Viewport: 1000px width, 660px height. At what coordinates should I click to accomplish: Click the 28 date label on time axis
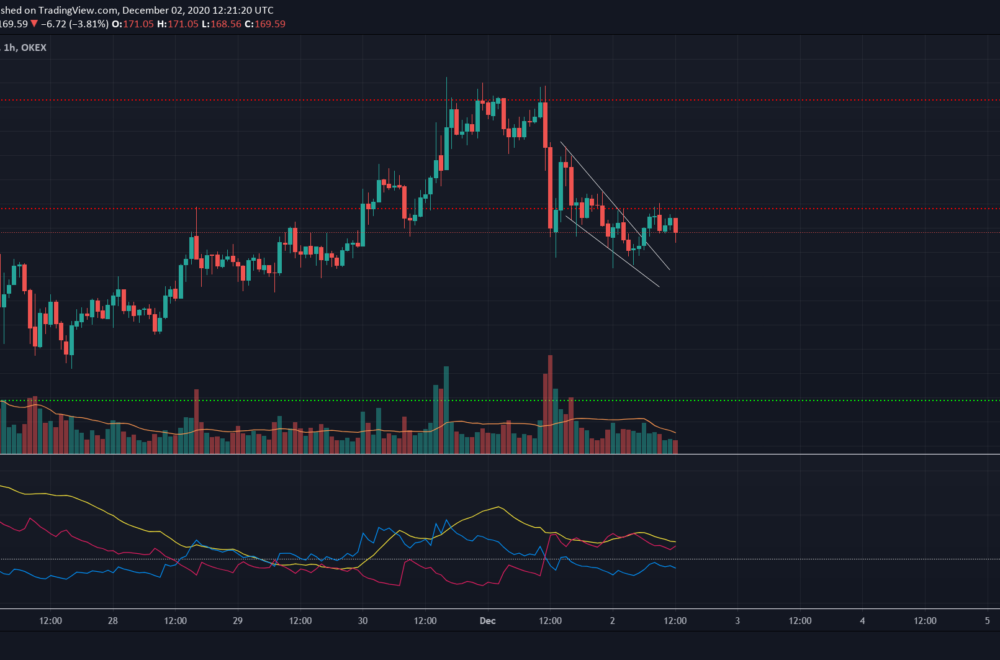pos(113,620)
